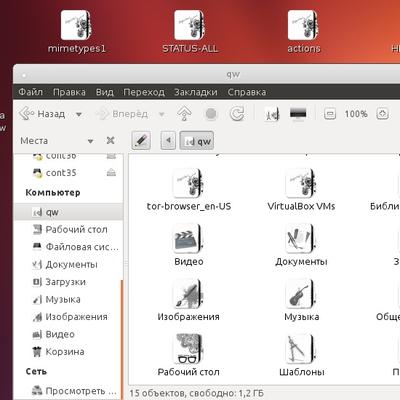Toggle the location edit pencil button
Viewport: 400px width, 400px height.
tap(141, 141)
